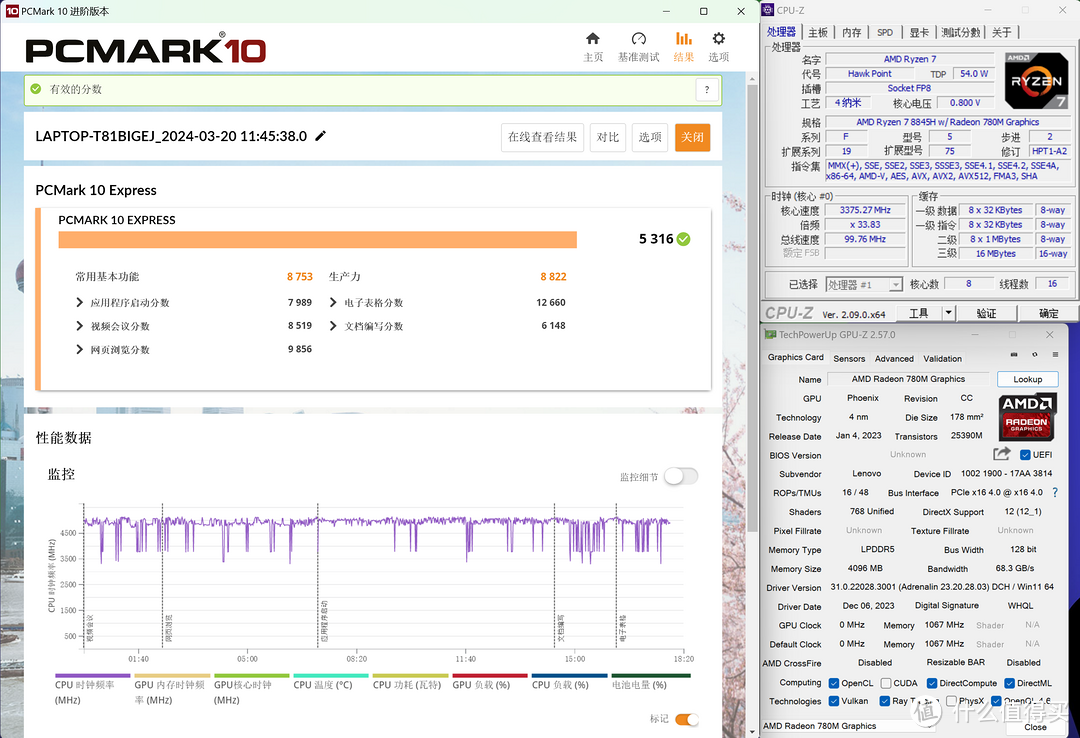Click the help question mark in valid score banner
This screenshot has width=1080, height=738.
(x=707, y=90)
